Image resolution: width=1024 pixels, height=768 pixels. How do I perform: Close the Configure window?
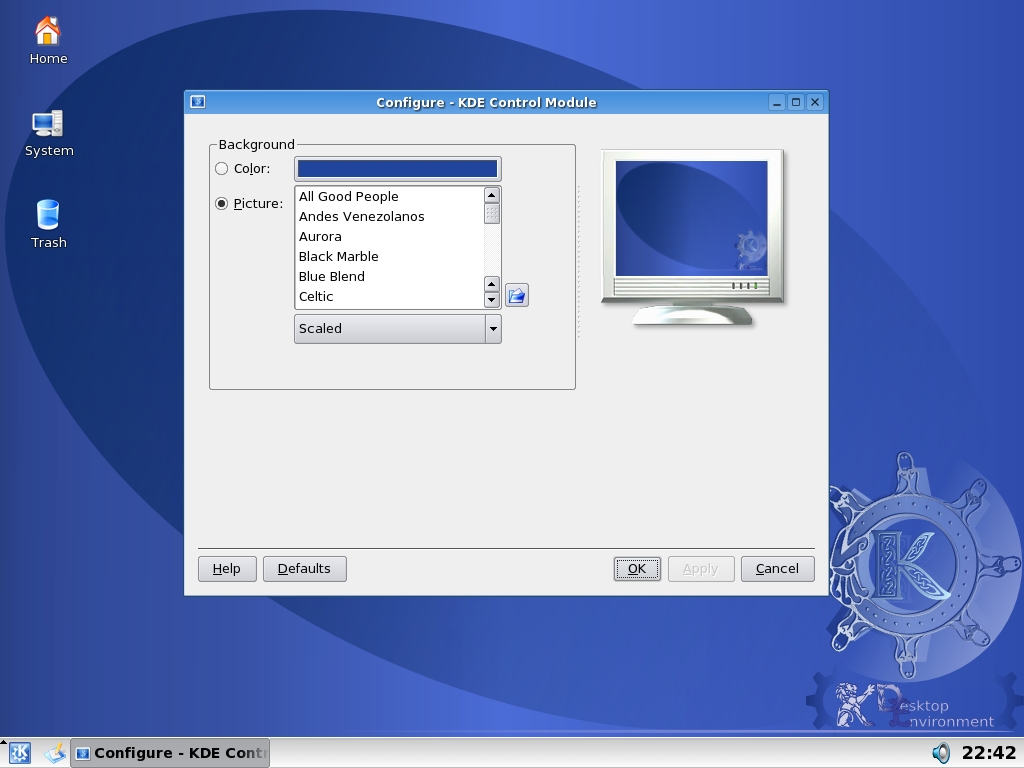coord(814,103)
